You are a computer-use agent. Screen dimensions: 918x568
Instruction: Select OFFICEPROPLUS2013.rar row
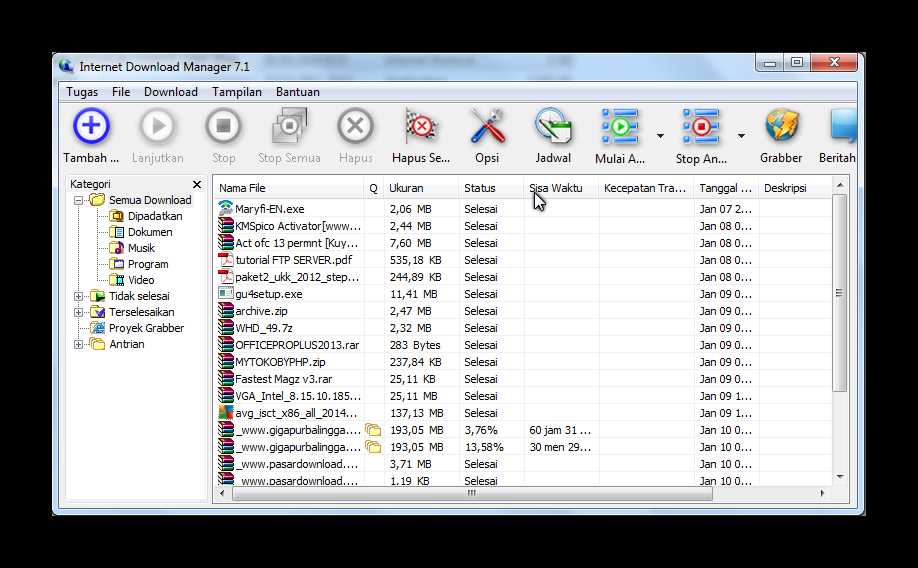tap(523, 345)
